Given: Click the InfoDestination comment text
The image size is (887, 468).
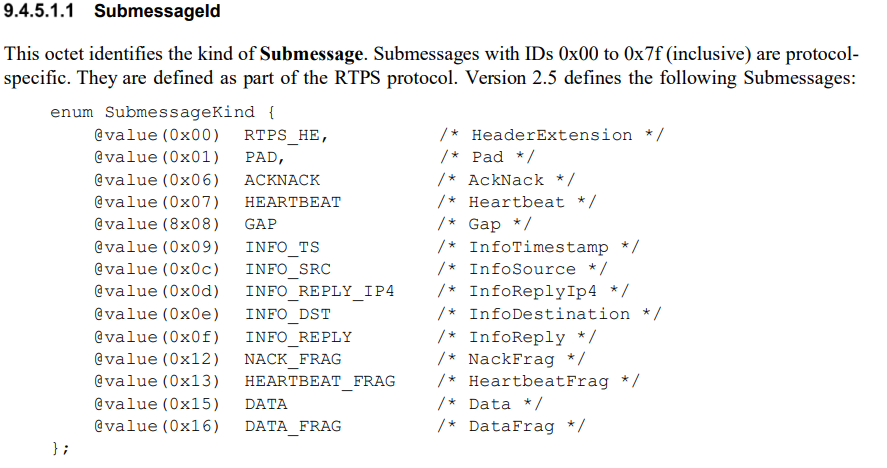Looking at the screenshot, I should (549, 314).
